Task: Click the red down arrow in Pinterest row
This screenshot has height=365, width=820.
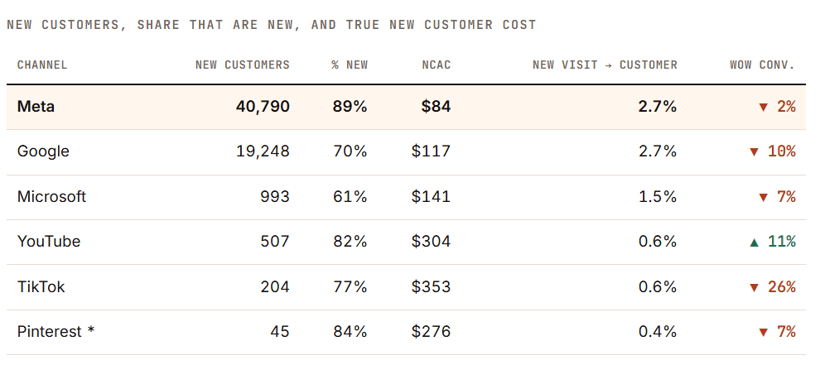Action: 763,333
